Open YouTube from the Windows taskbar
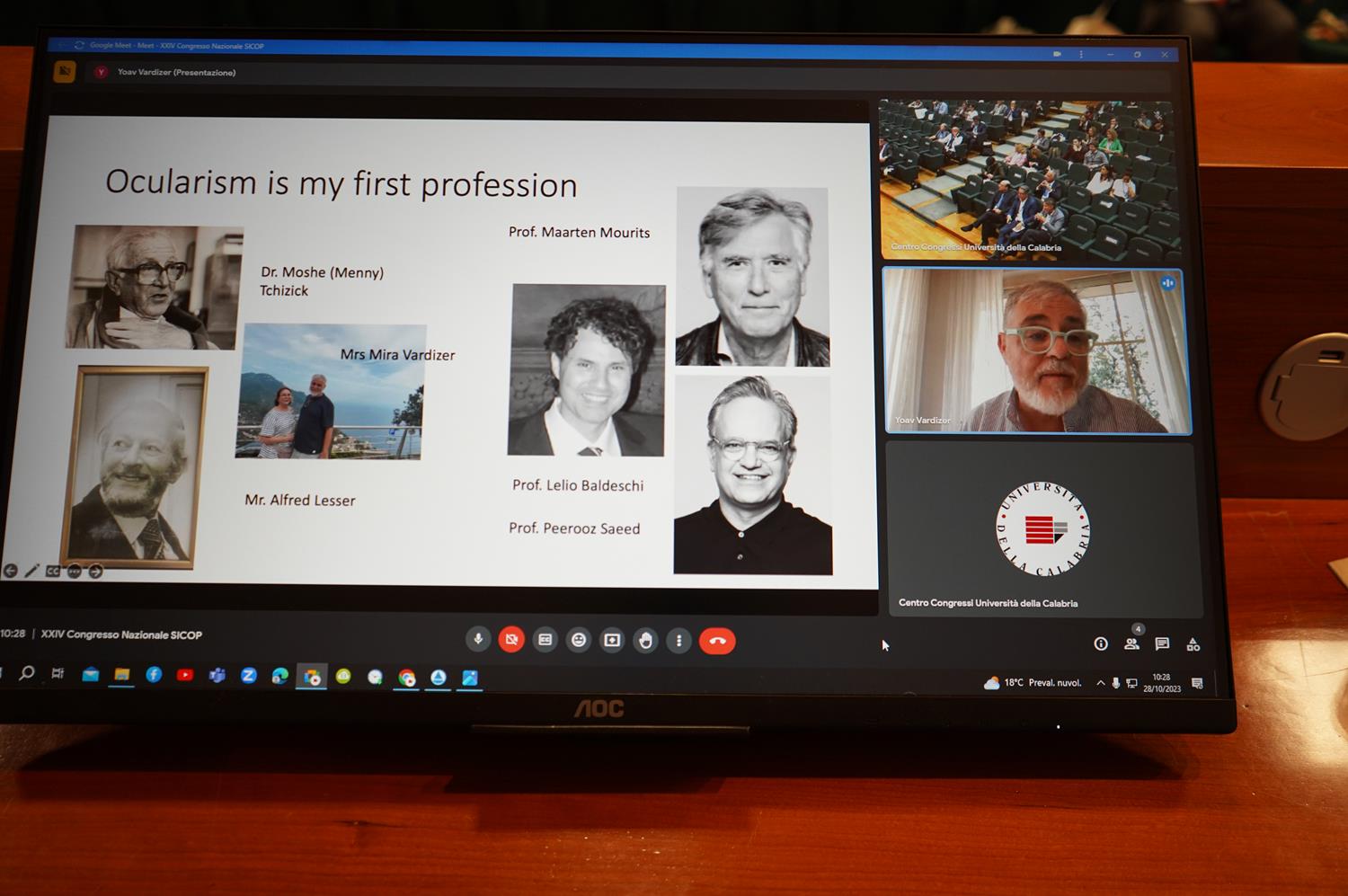Viewport: 1348px width, 896px height. pyautogui.click(x=185, y=675)
